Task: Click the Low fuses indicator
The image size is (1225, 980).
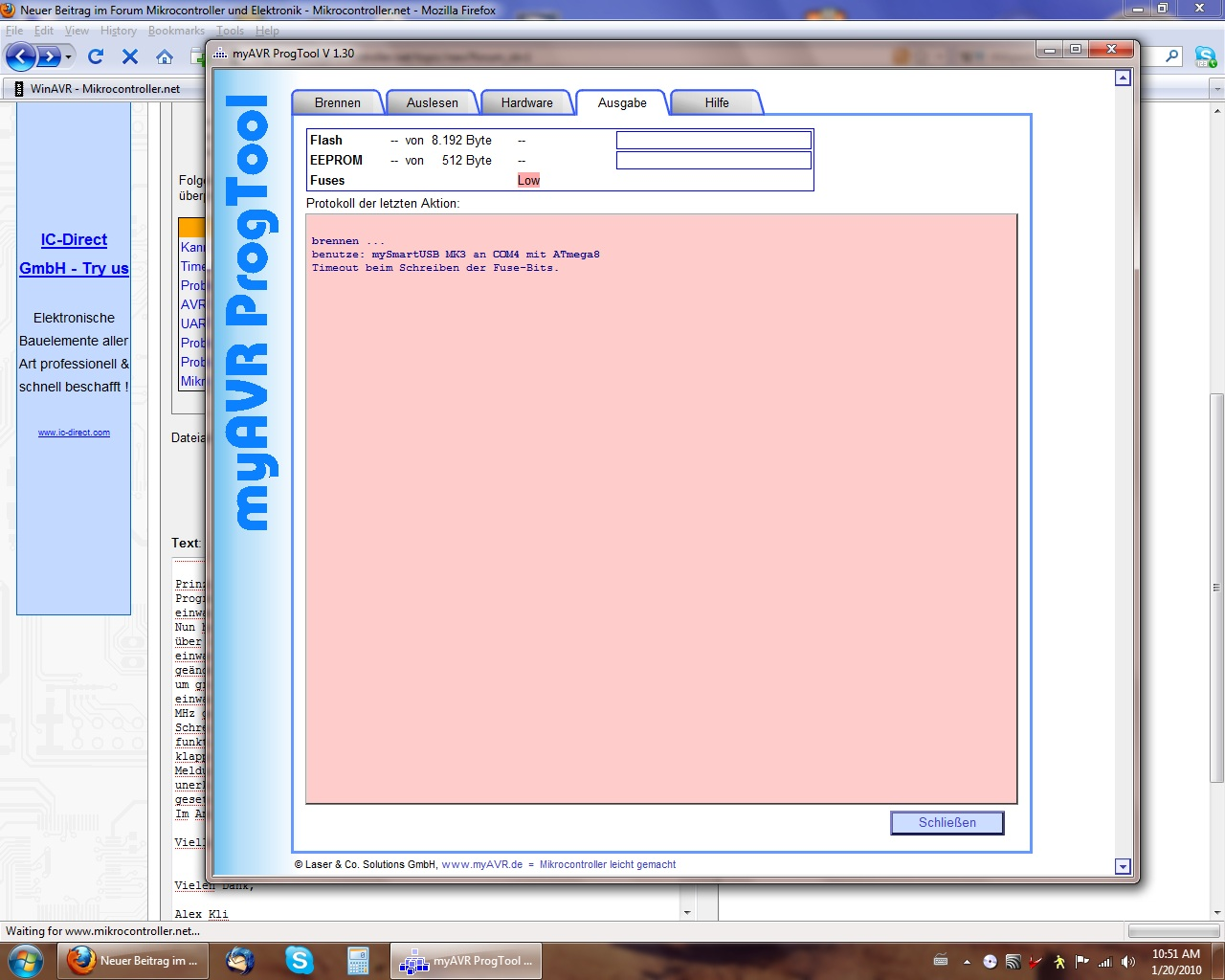Action: 528,180
